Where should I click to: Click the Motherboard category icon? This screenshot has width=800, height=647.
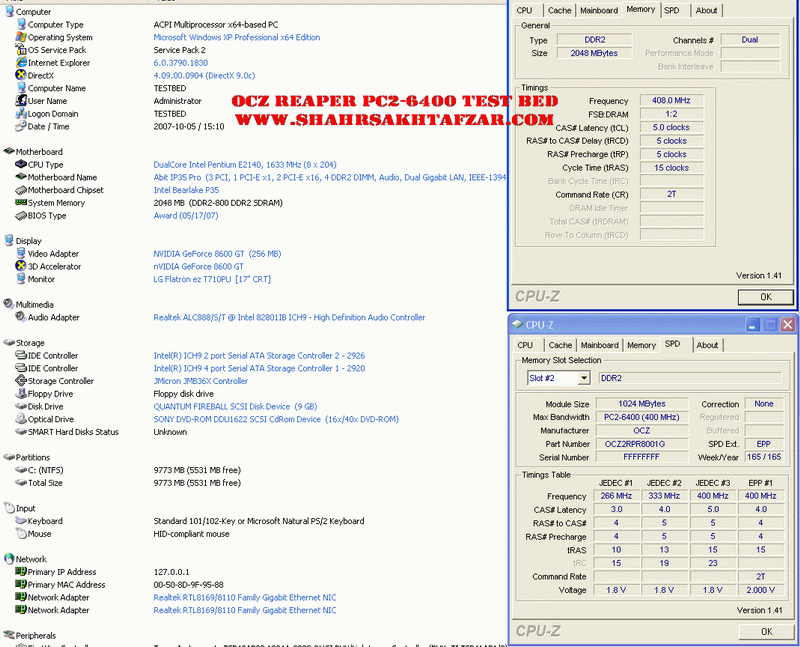click(9, 151)
